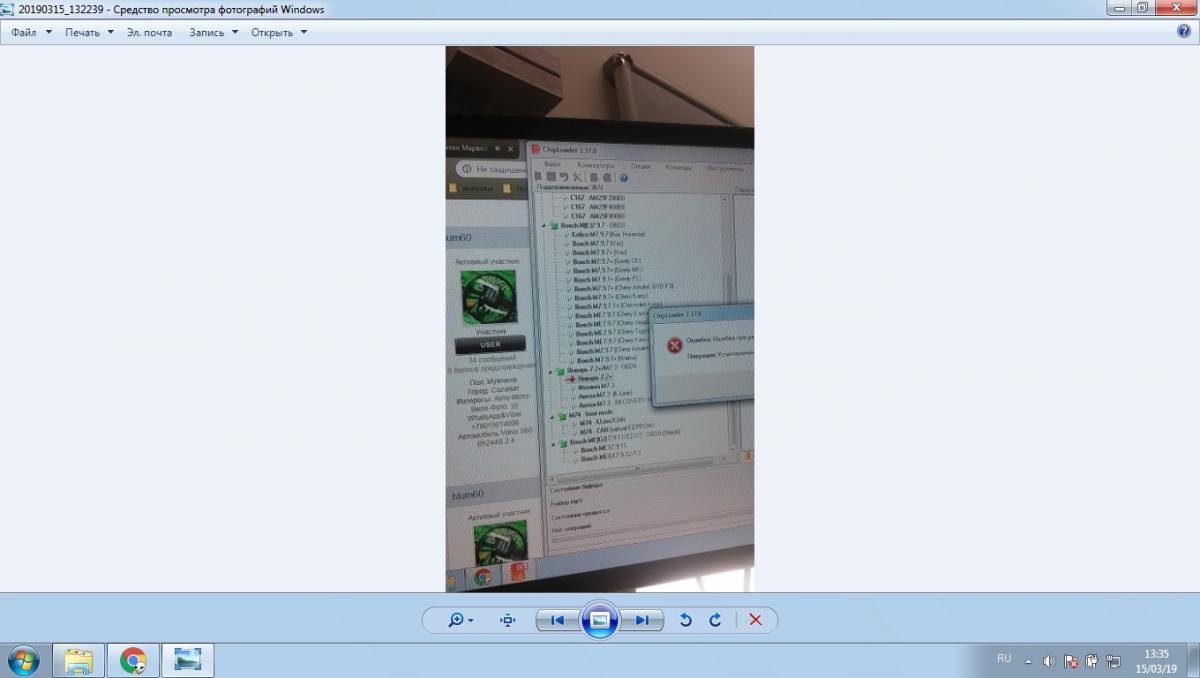Maximize the Photo Viewer window
The image size is (1200, 678).
[x=1141, y=7]
